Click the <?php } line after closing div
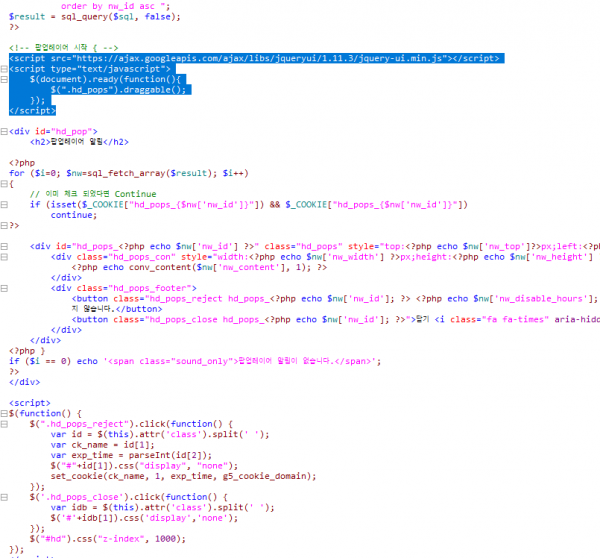Viewport: 600px width, 558px height. tap(27, 351)
